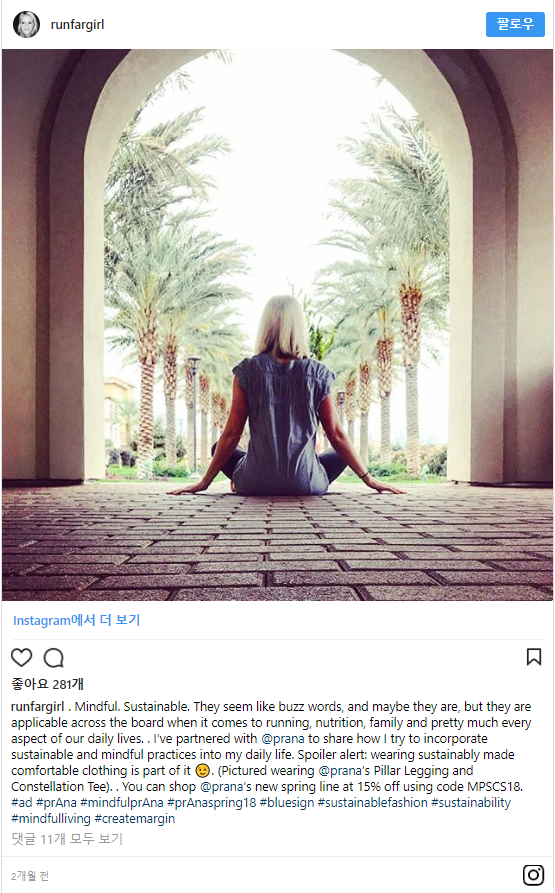Open the #mindfulprAna hashtag
The image size is (555, 893).
[x=122, y=802]
